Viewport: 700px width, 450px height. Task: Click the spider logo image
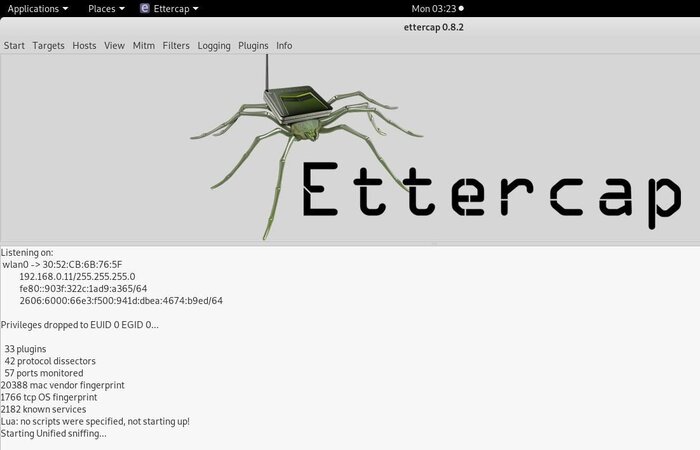point(306,147)
